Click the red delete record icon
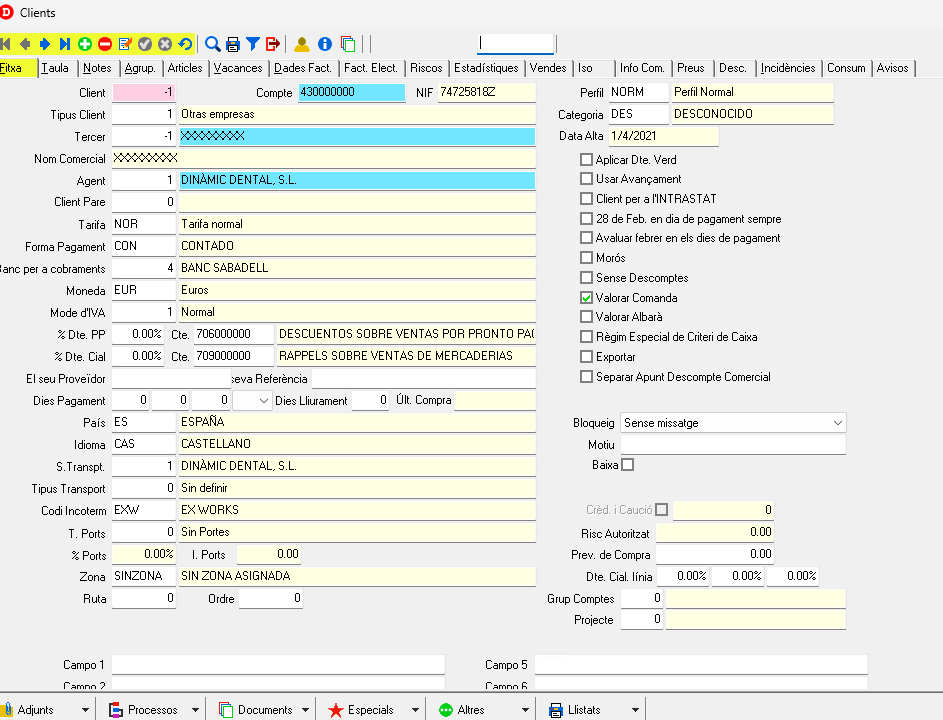This screenshot has width=943, height=720. tap(105, 44)
